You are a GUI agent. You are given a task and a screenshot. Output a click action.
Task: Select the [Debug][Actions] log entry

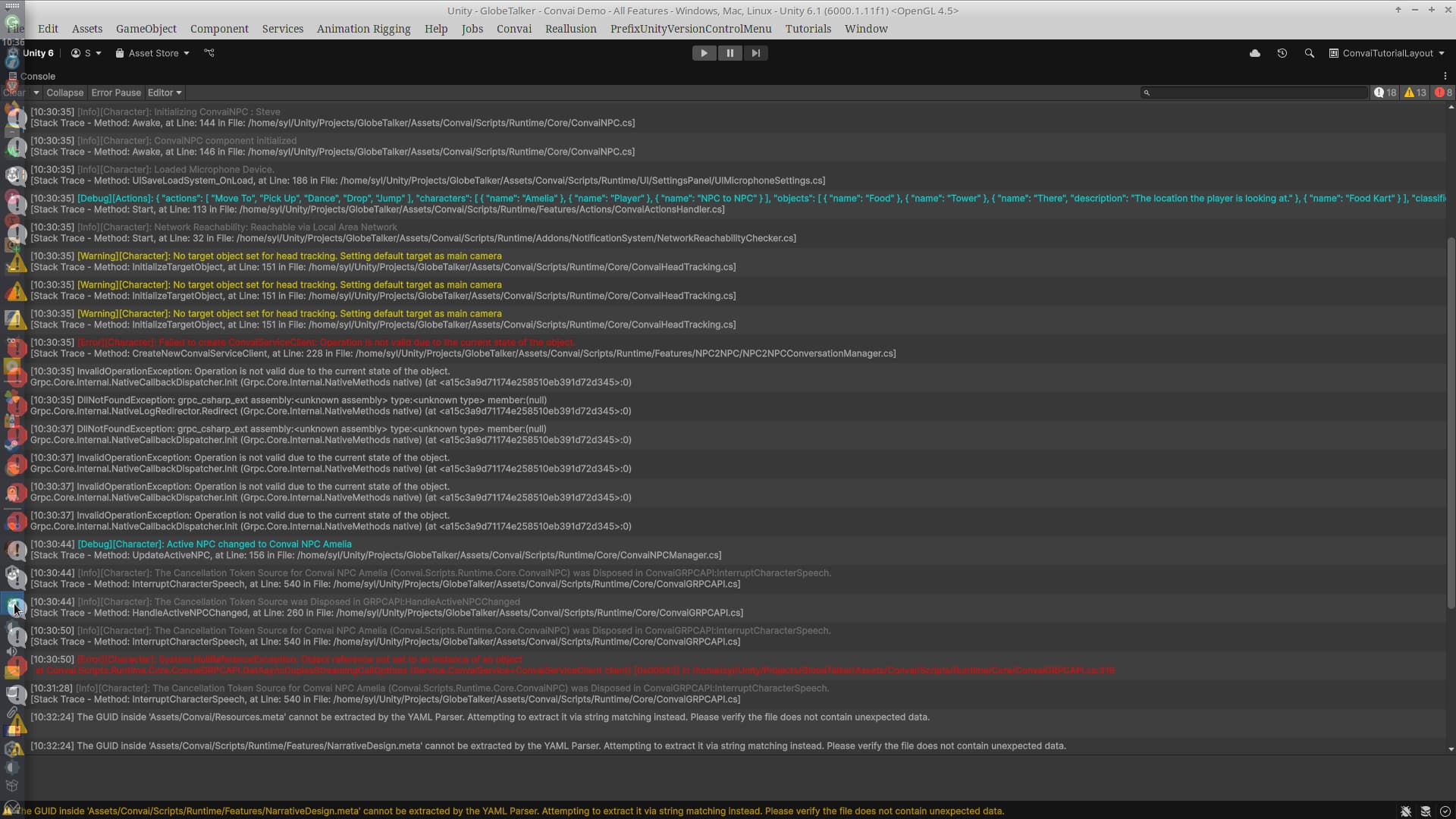(x=723, y=204)
